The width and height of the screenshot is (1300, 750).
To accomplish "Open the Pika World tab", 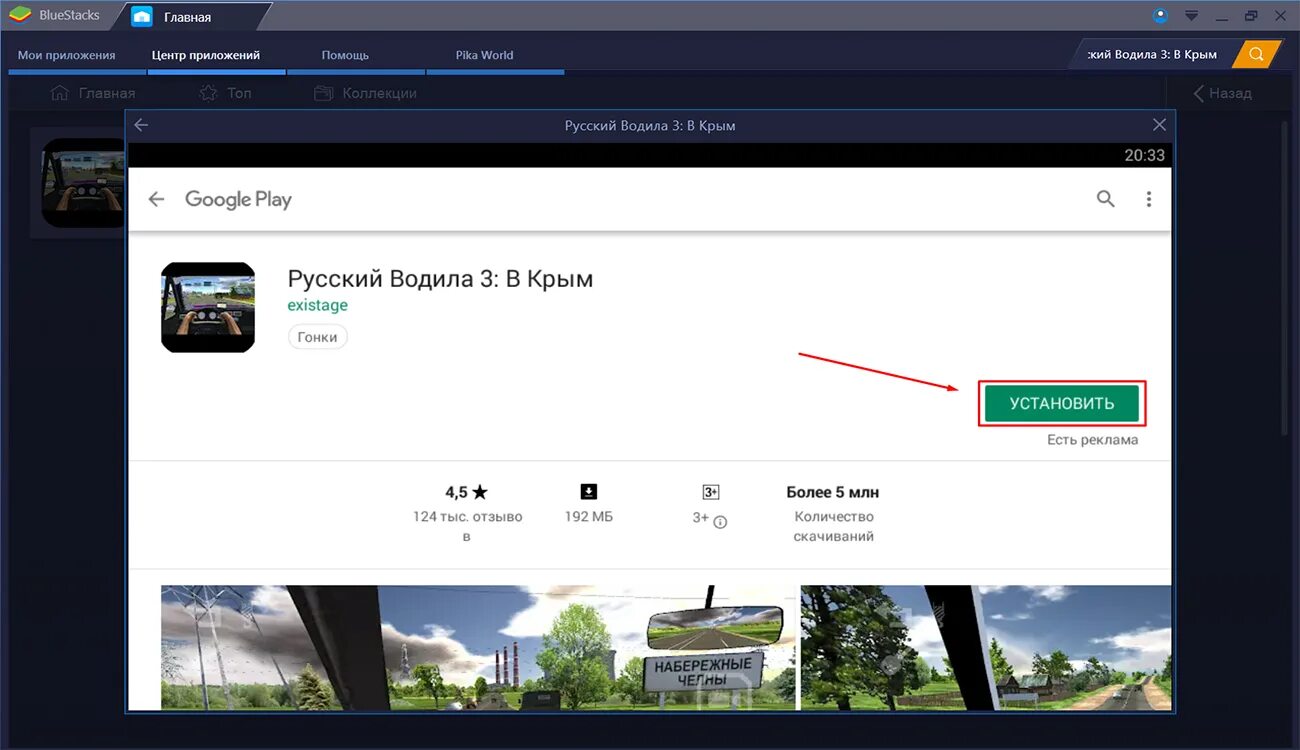I will click(x=484, y=55).
